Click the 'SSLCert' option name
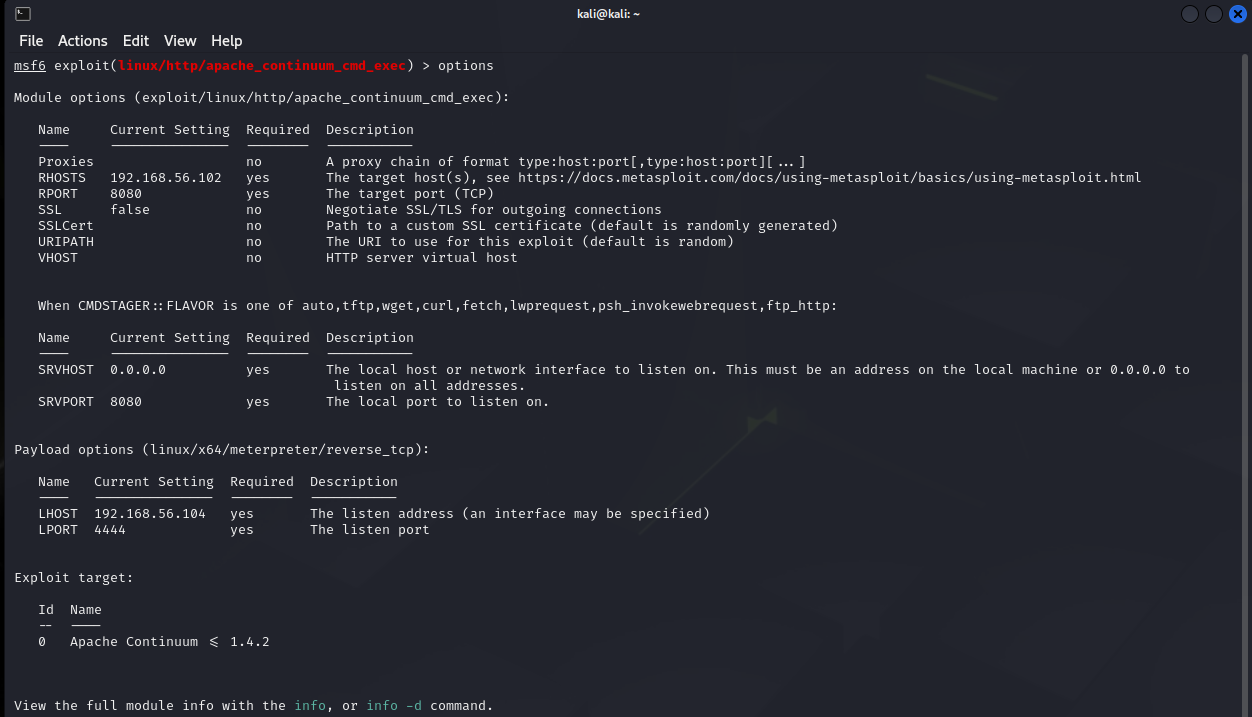The height and width of the screenshot is (717, 1252). 66,226
